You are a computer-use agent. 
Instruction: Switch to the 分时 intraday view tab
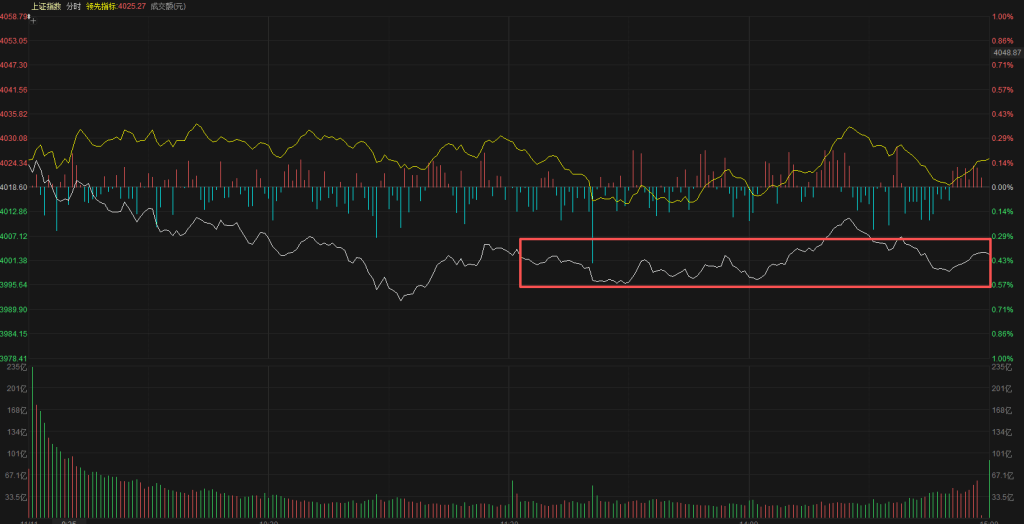(x=74, y=7)
